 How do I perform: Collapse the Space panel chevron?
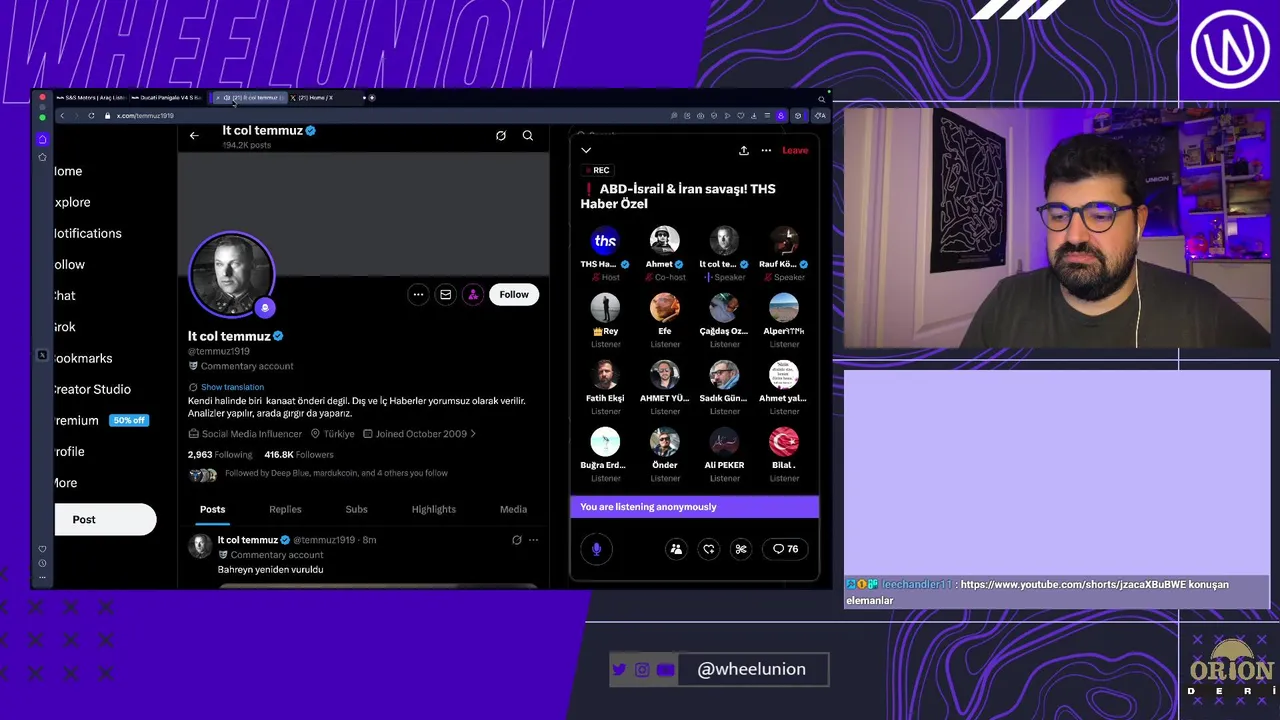[x=586, y=150]
